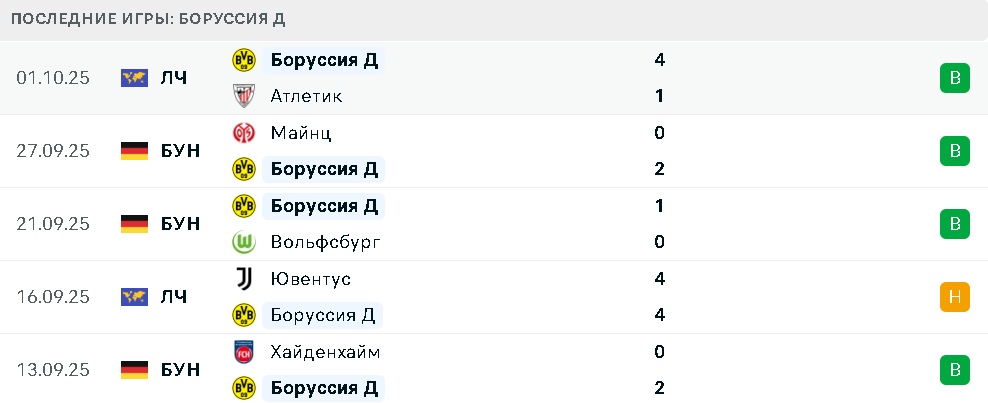
Task: Click the win badge for the Wolfsburg match
Action: pos(954,224)
